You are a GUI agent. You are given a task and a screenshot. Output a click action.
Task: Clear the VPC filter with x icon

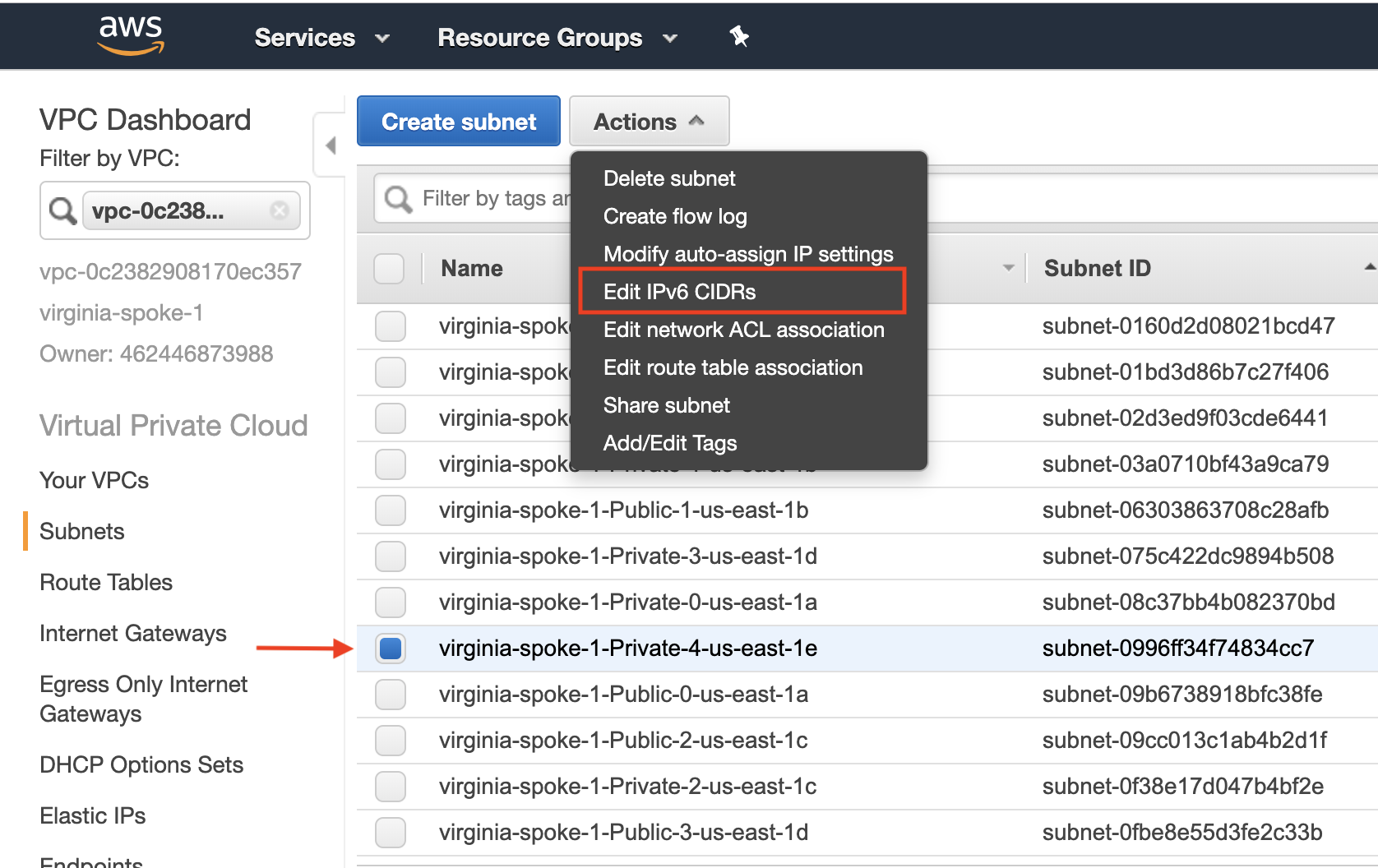[x=280, y=210]
